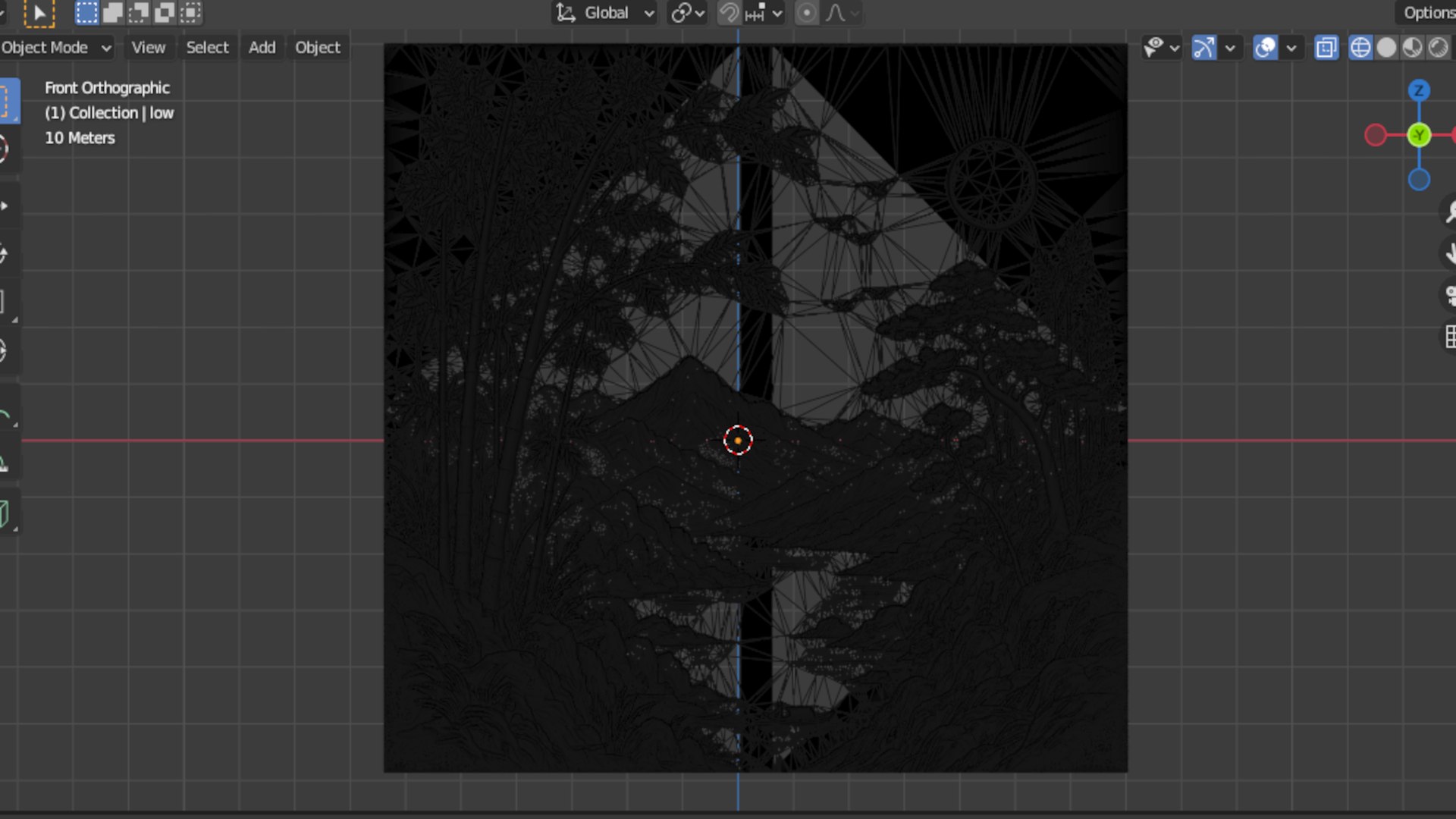Open the Object menu
The width and height of the screenshot is (1456, 819).
[317, 47]
